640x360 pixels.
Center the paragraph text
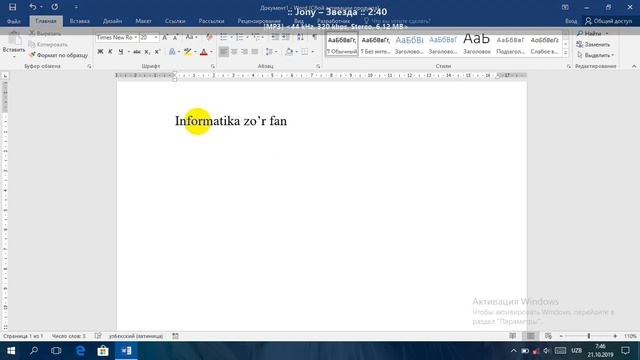(234, 52)
